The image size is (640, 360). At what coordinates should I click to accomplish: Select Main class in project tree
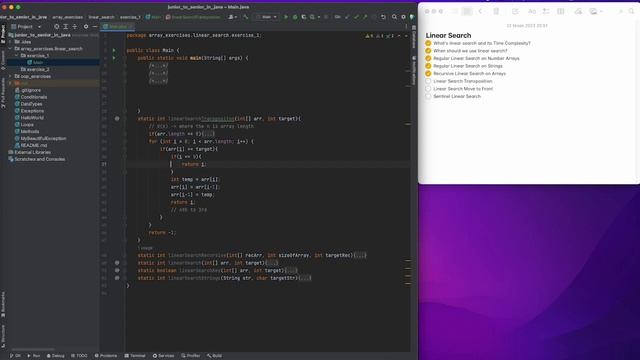point(38,62)
